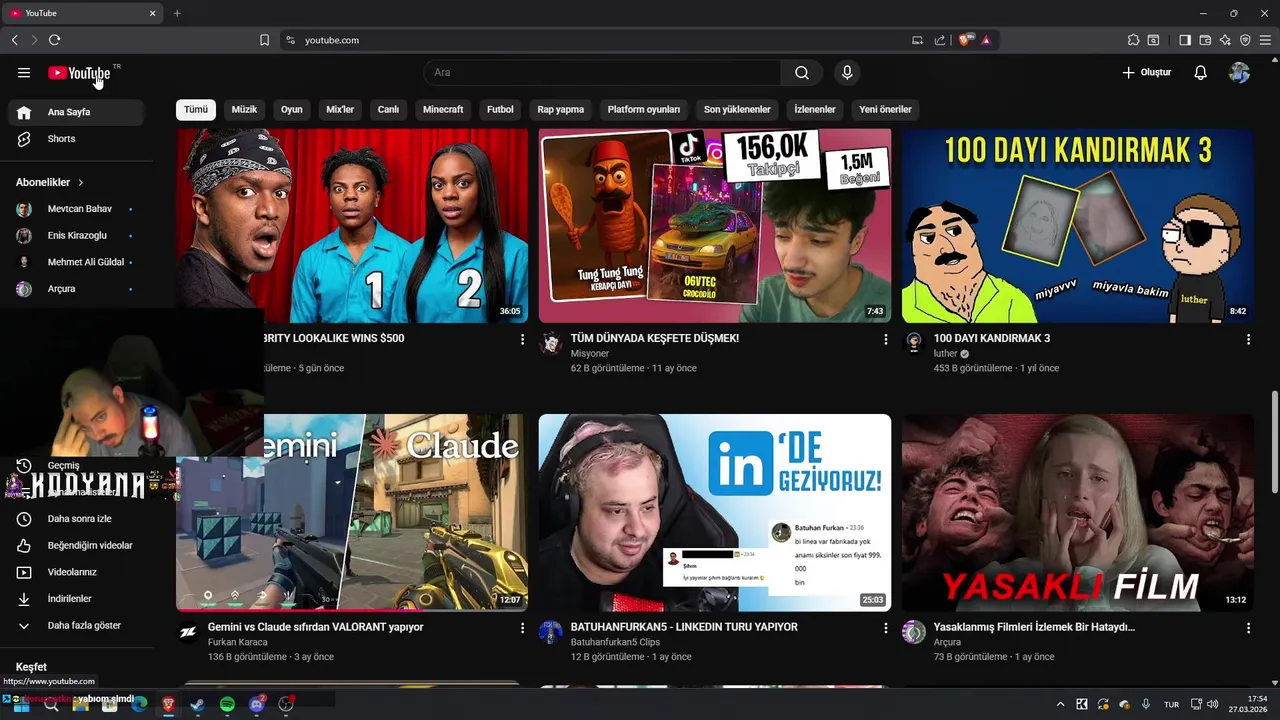Select the Mix'ler filter chip
The height and width of the screenshot is (720, 1280).
pyautogui.click(x=340, y=109)
